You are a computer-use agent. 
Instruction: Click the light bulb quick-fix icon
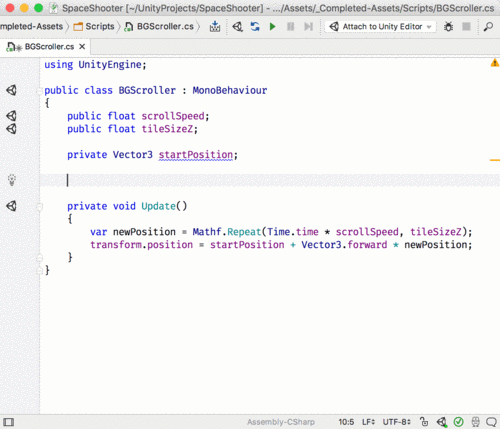pos(12,180)
